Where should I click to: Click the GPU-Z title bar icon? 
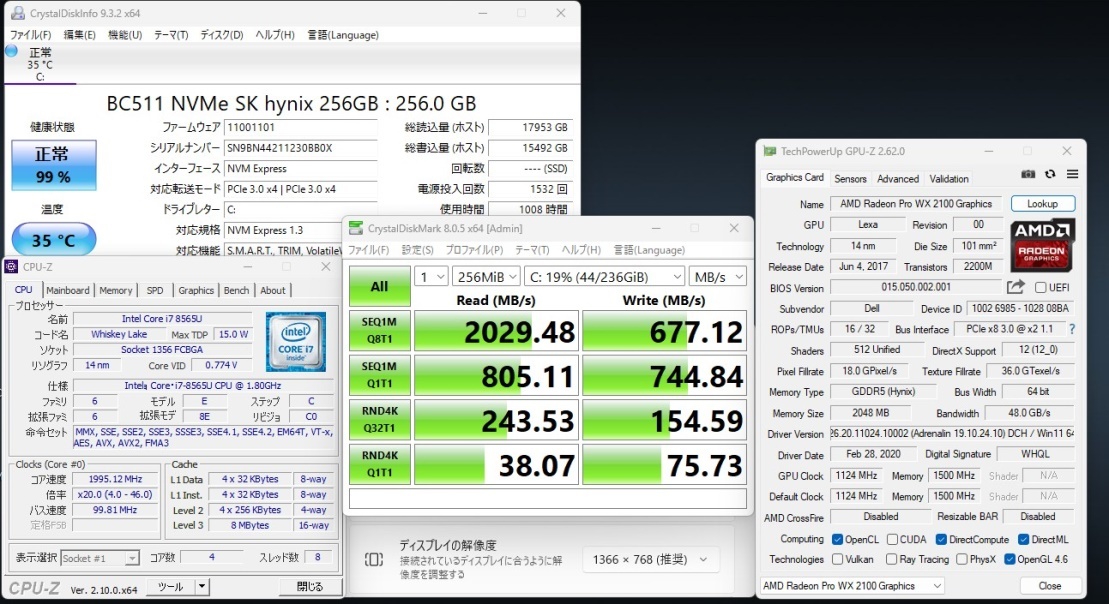click(770, 151)
